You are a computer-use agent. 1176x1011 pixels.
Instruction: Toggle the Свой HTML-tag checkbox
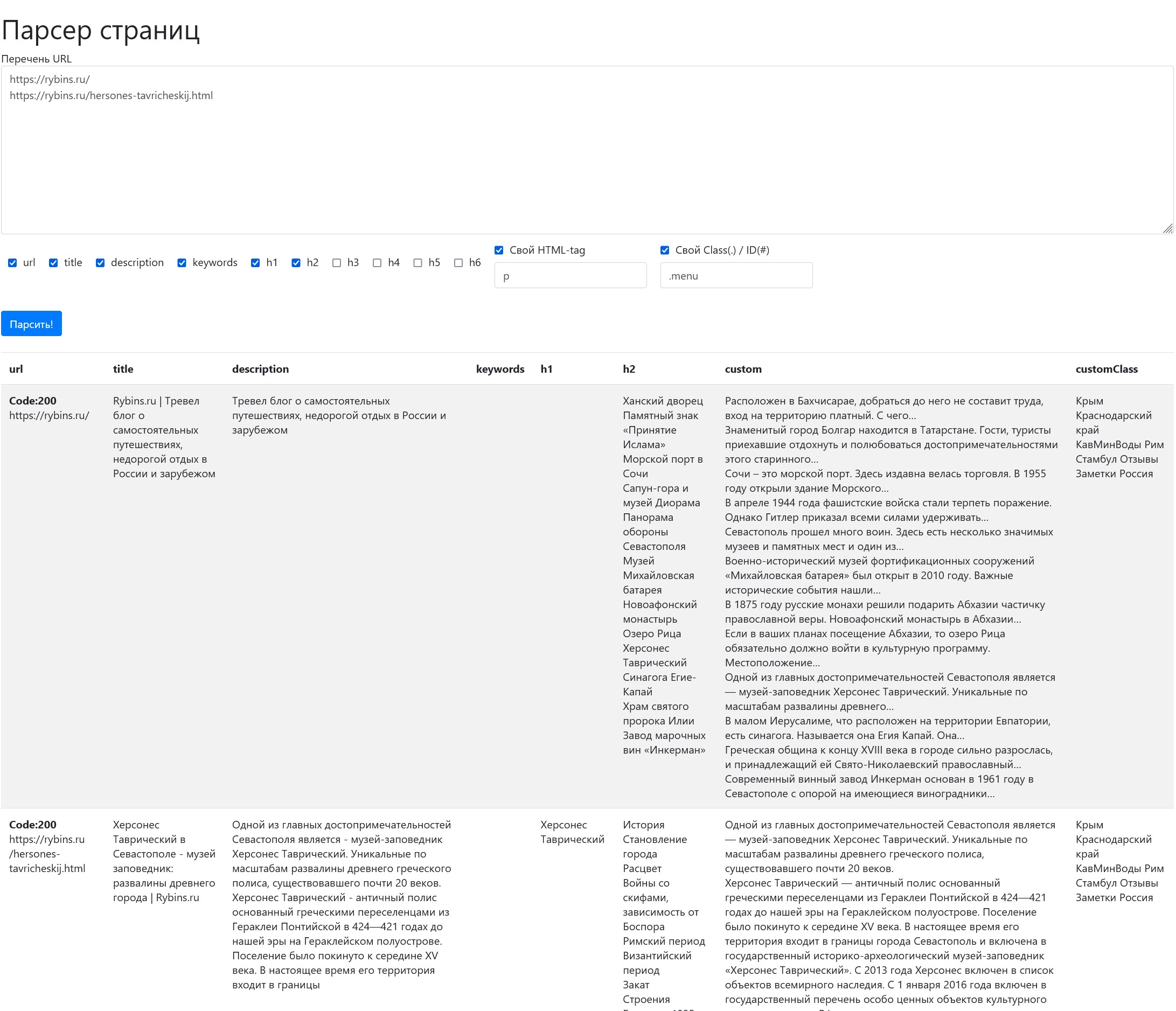[x=499, y=250]
